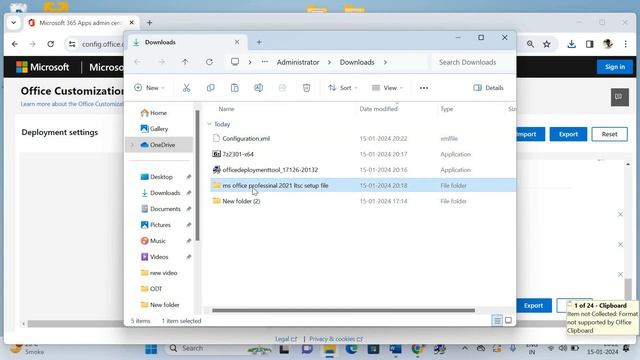Switch to large thumbnails view icon in status bar
Viewport: 640px width, 360px height.
508,320
